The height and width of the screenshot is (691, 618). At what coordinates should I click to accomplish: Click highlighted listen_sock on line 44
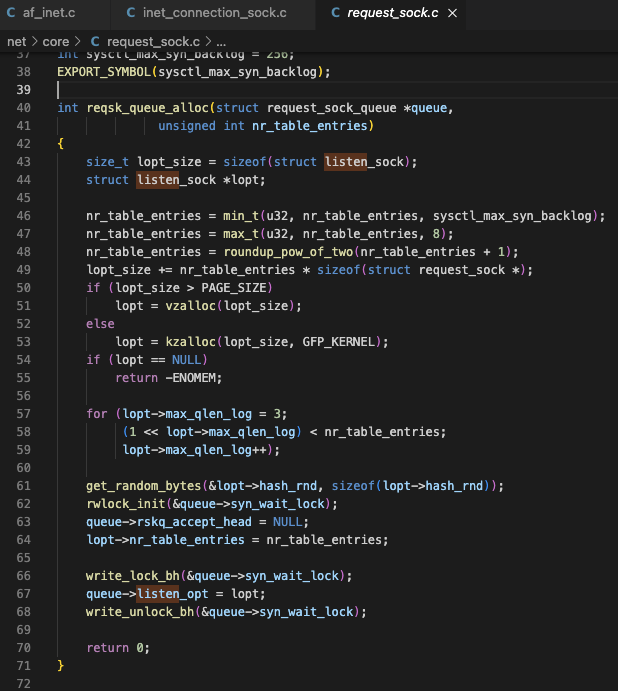[x=176, y=180]
